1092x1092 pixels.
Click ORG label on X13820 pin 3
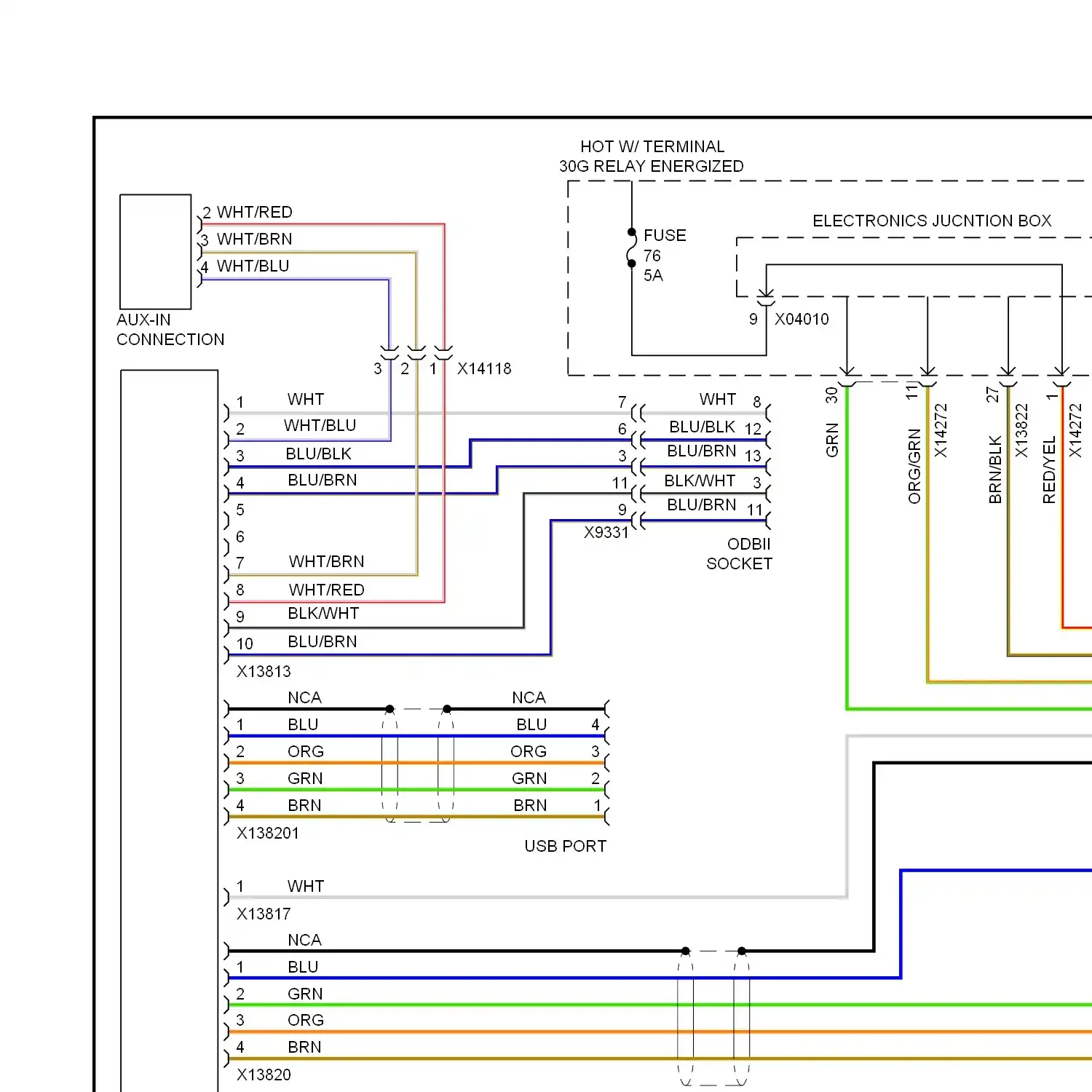pos(306,1020)
